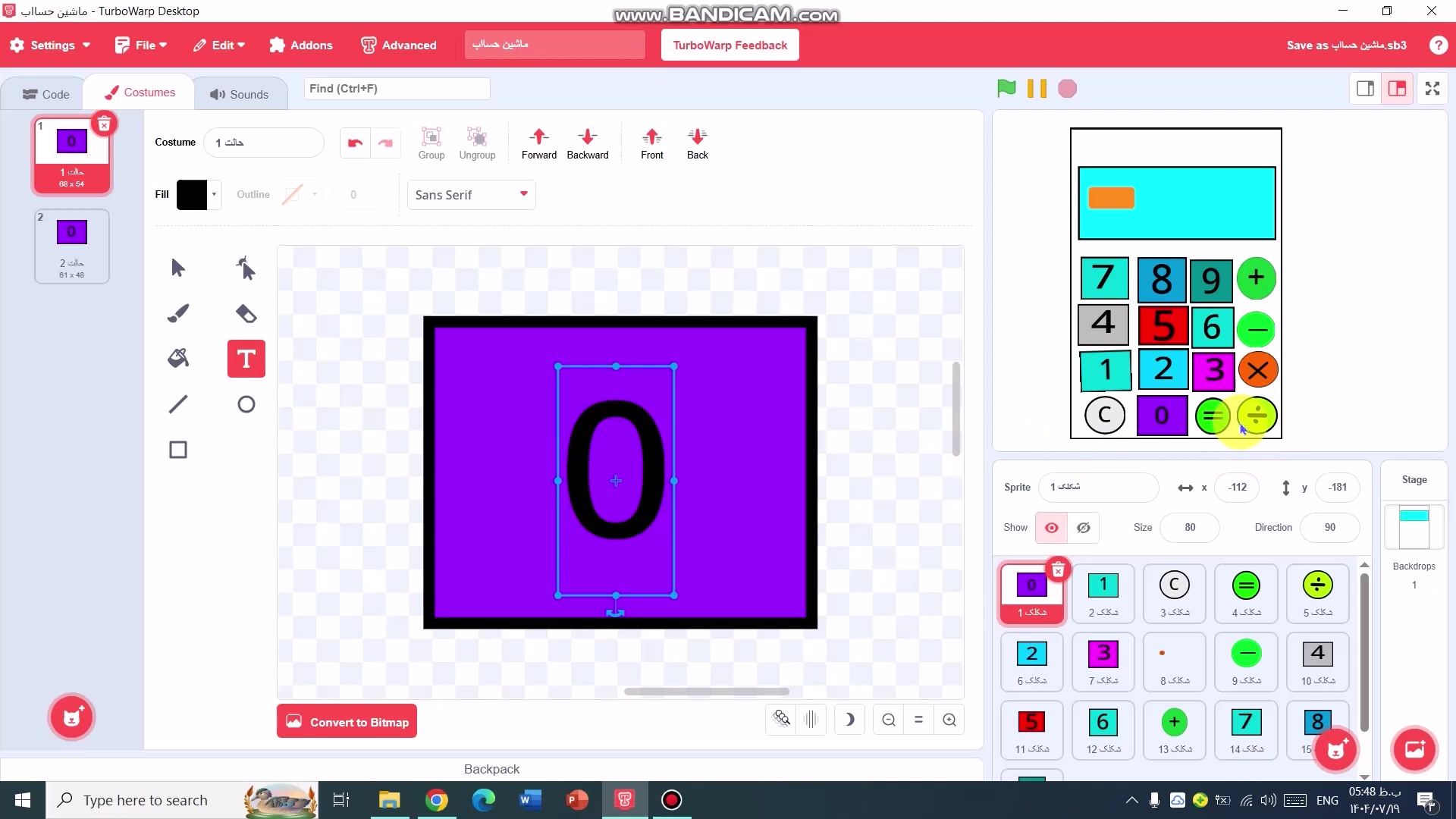This screenshot has height=819, width=1456.
Task: Click the undo arrow icon
Action: (x=355, y=143)
